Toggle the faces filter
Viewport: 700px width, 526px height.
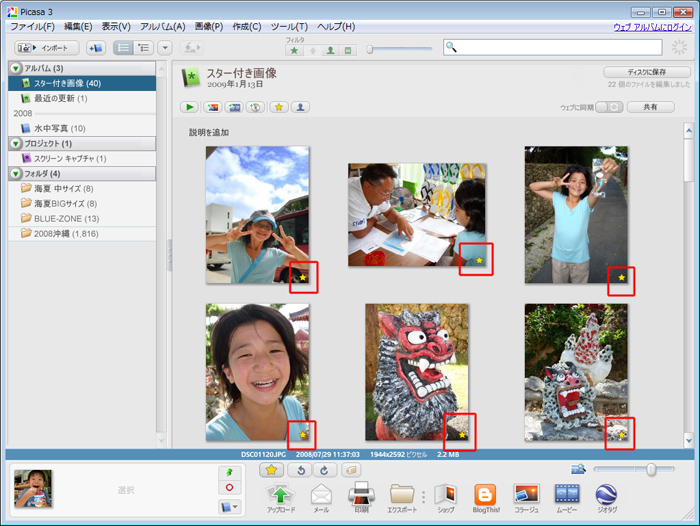tap(330, 50)
